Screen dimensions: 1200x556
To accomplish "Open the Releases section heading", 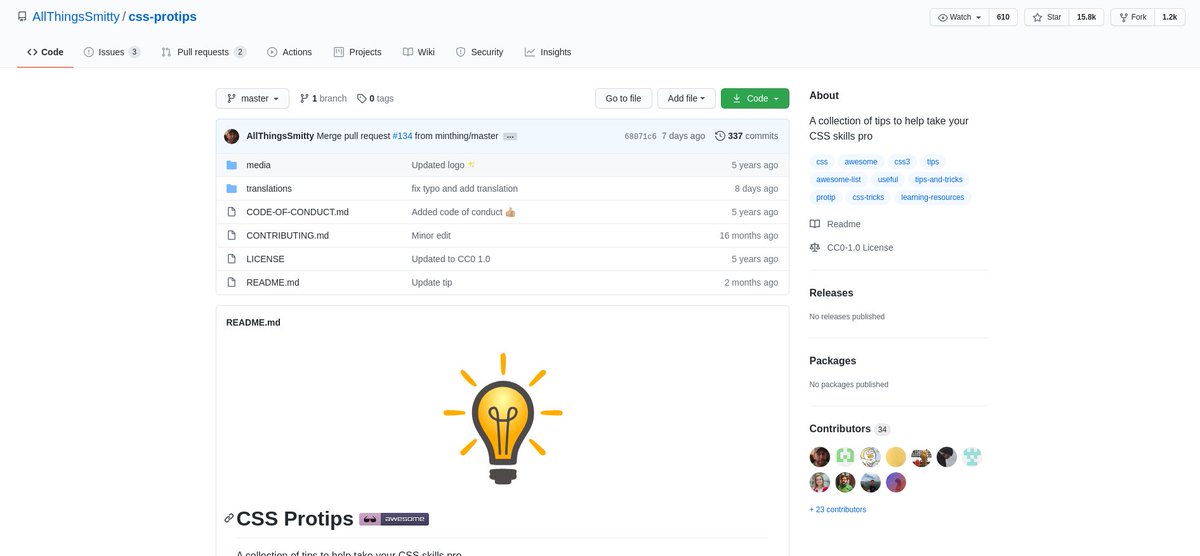I will tap(831, 293).
